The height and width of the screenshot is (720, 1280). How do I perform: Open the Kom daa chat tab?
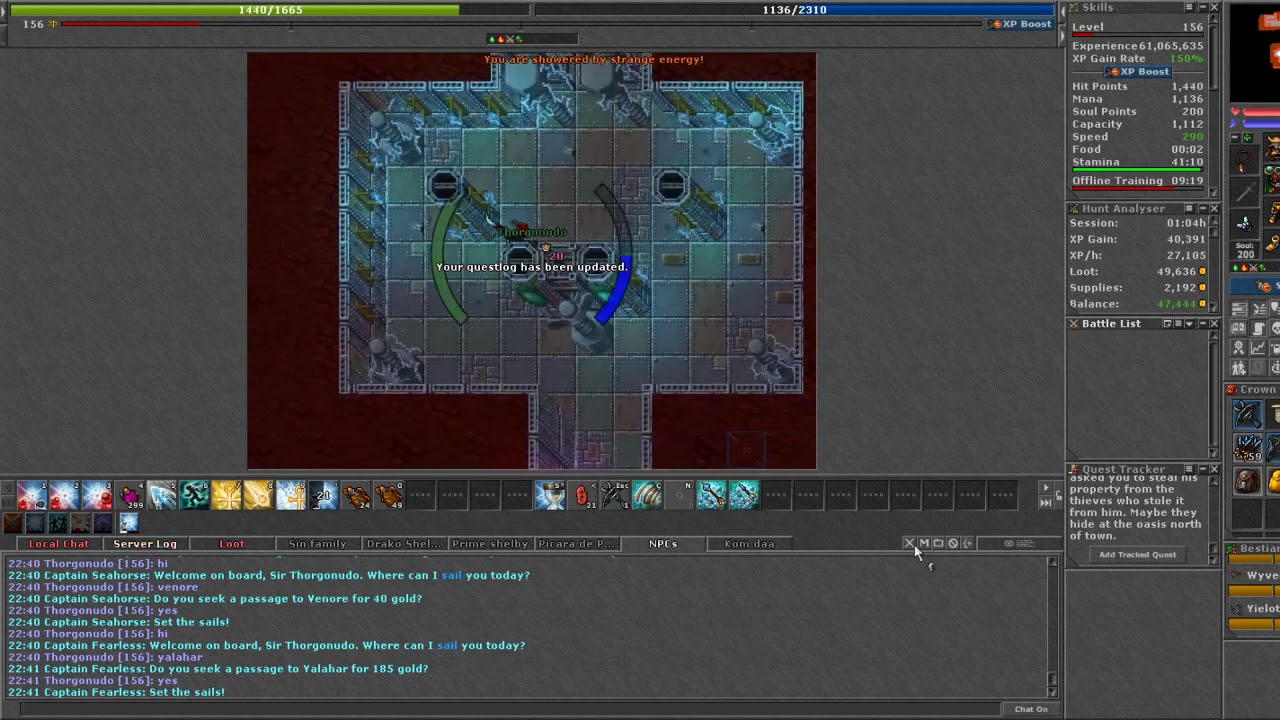coord(749,544)
